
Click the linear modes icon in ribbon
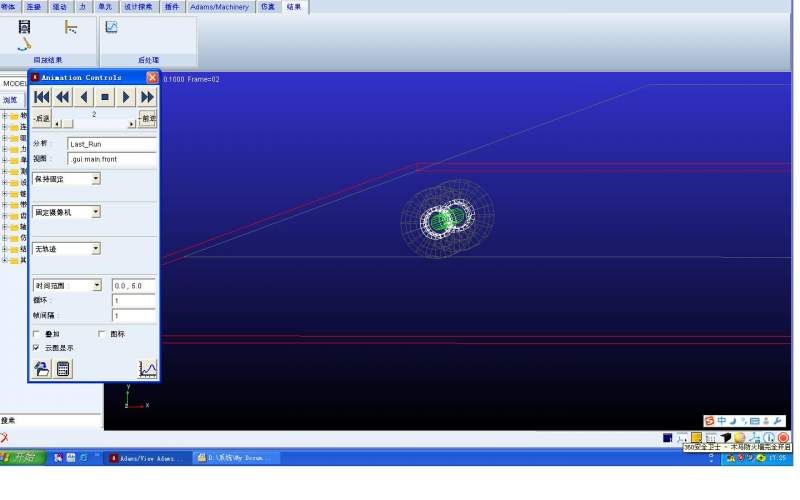tap(71, 27)
